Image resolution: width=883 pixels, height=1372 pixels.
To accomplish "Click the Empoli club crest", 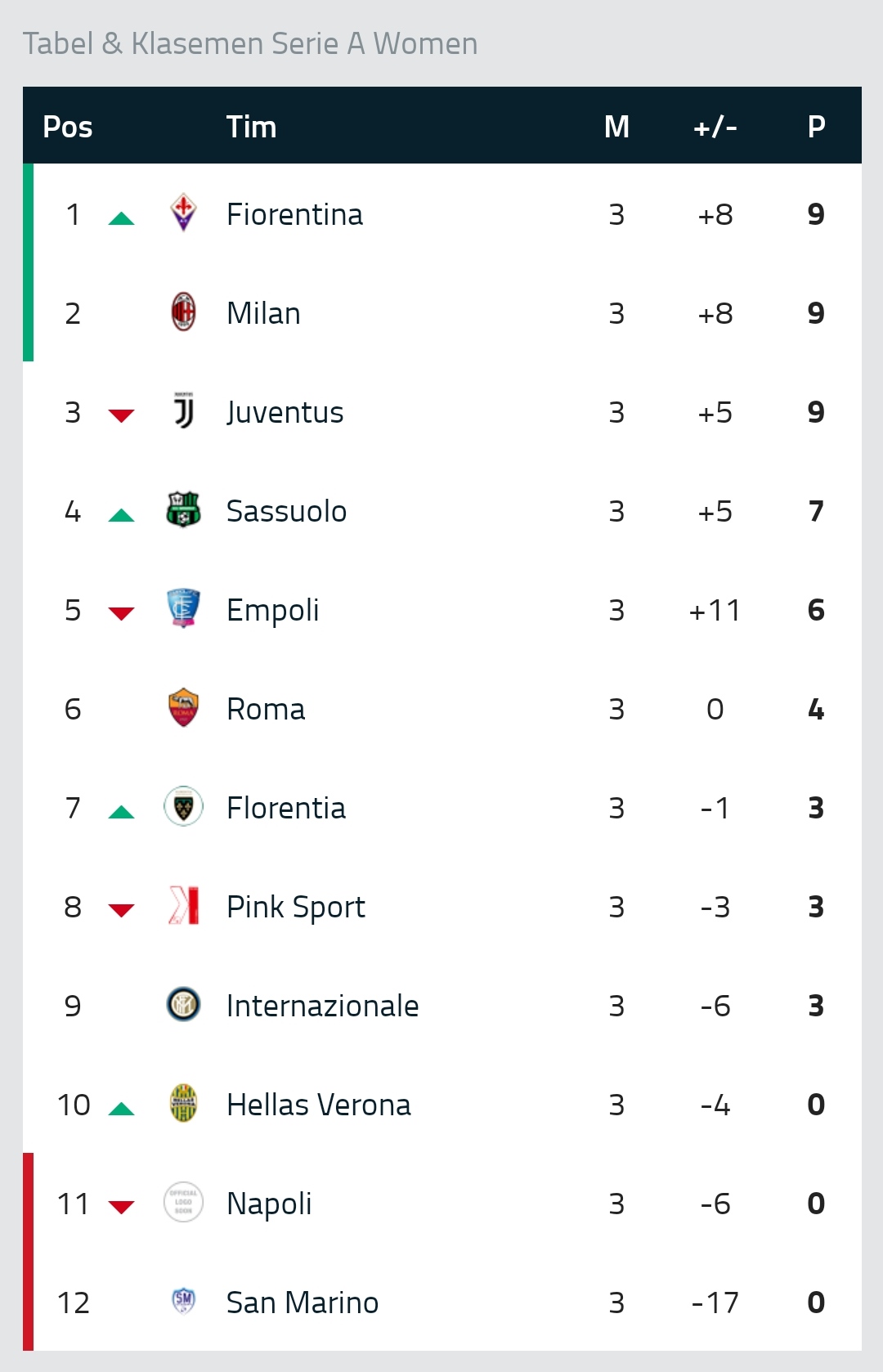I will click(183, 608).
